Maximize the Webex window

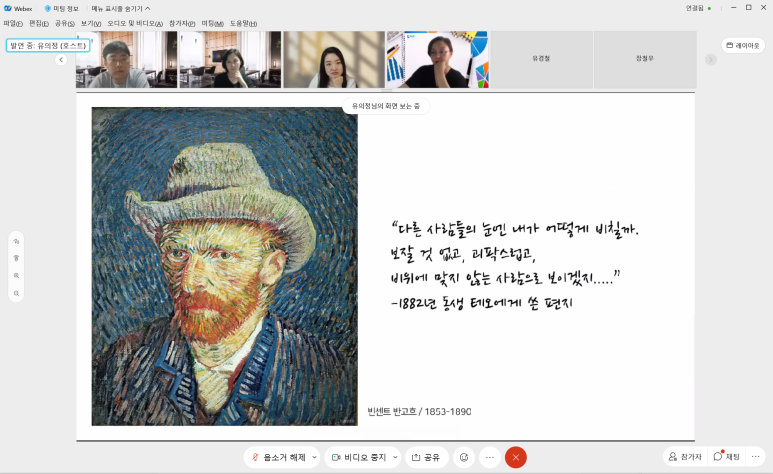[x=748, y=8]
